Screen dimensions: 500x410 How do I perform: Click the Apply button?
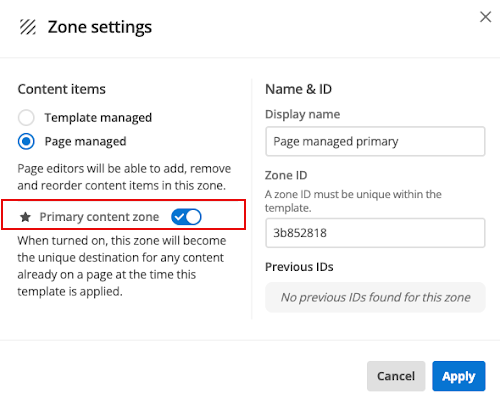pyautogui.click(x=459, y=376)
